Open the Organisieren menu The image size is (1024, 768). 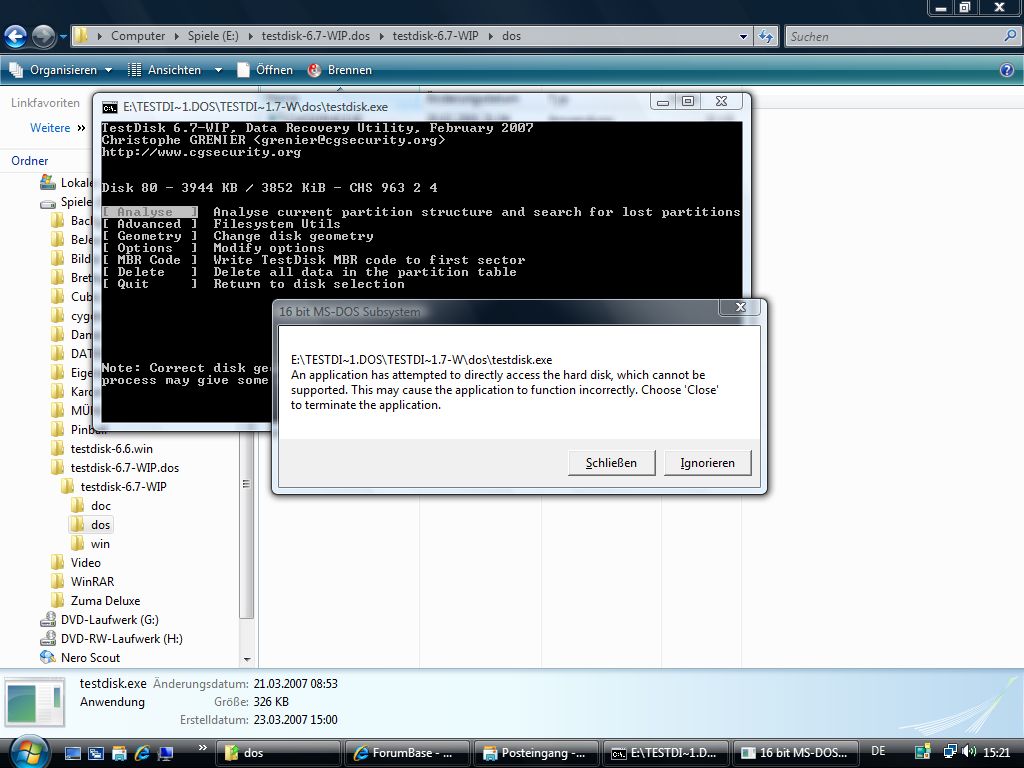tap(60, 70)
